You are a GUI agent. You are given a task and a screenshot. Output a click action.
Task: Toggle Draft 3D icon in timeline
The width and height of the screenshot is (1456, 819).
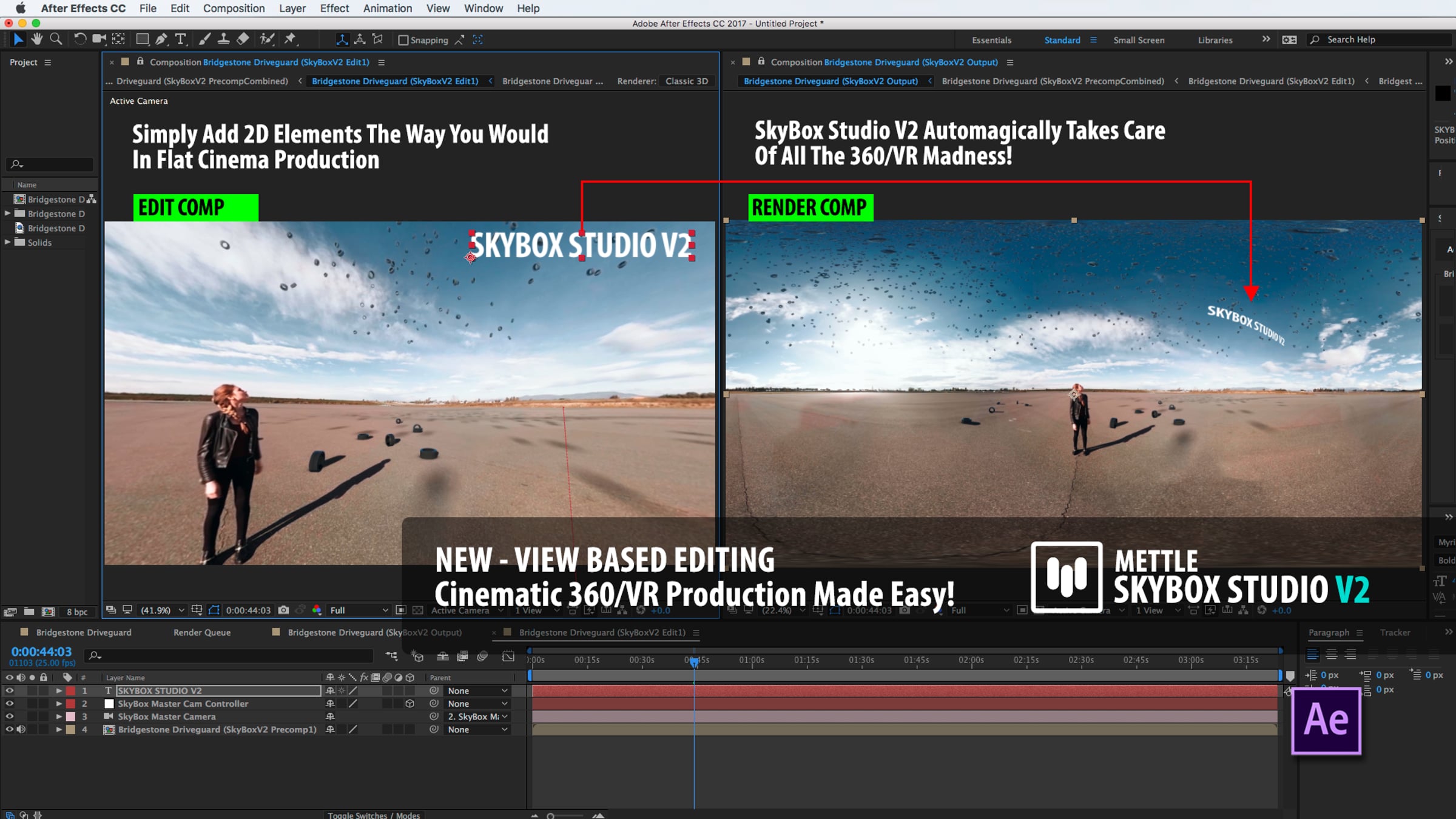click(417, 656)
